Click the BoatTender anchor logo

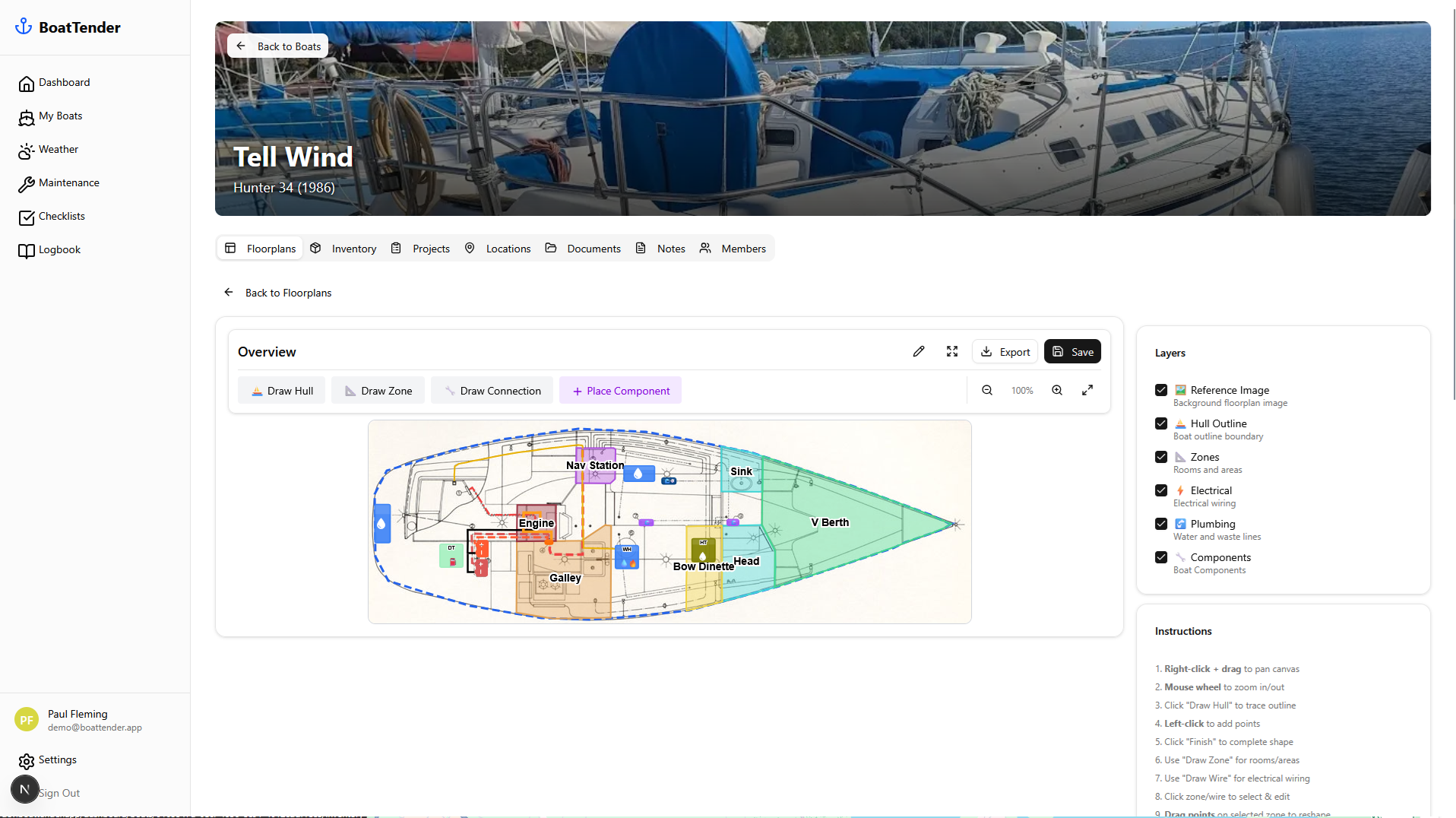[x=24, y=27]
